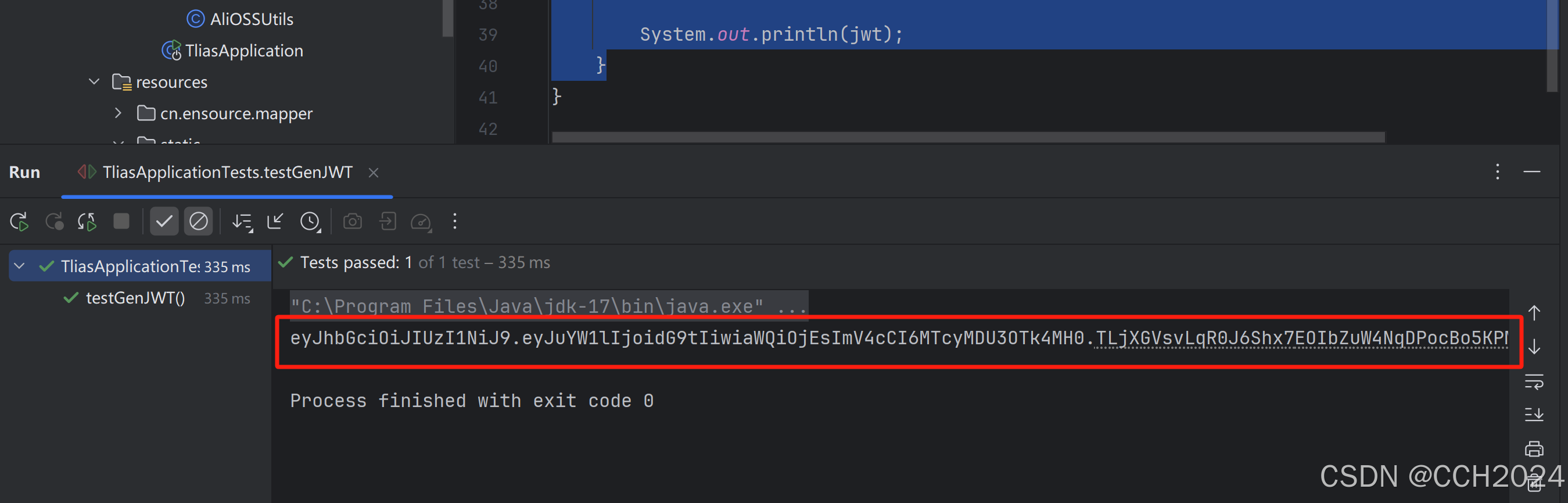Switch to the TliasApplicationTests.testGenJWT tab
This screenshot has width=1568, height=503.
(227, 172)
